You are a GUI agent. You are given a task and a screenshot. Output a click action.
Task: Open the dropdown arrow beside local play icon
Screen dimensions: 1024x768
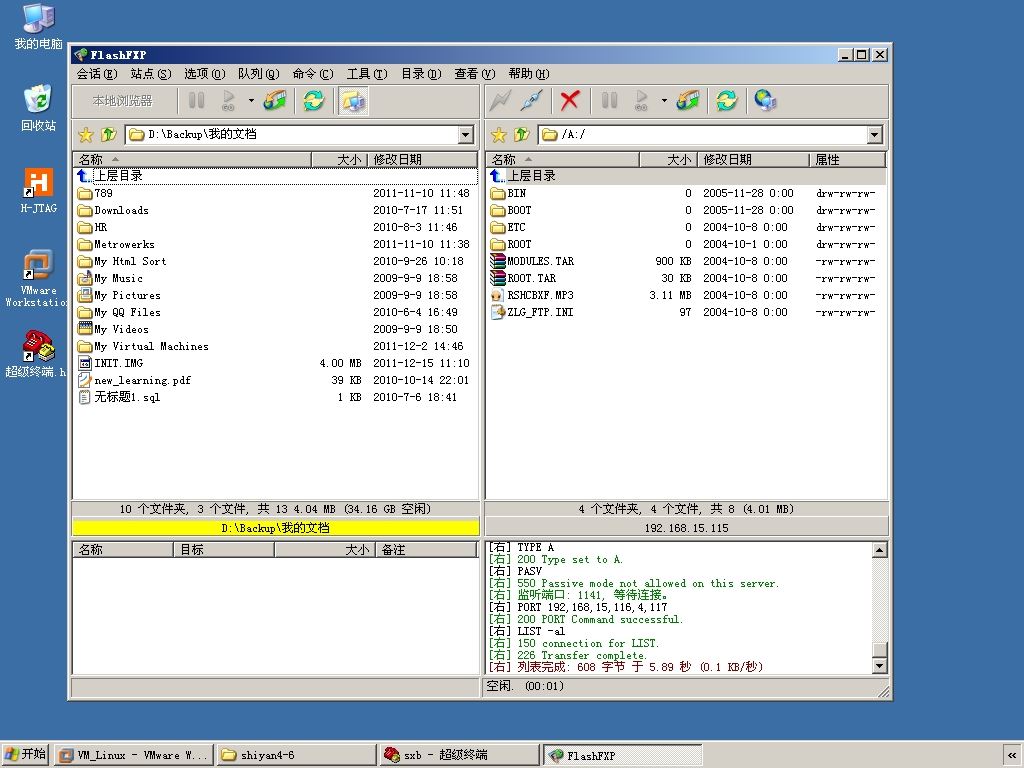coord(251,101)
